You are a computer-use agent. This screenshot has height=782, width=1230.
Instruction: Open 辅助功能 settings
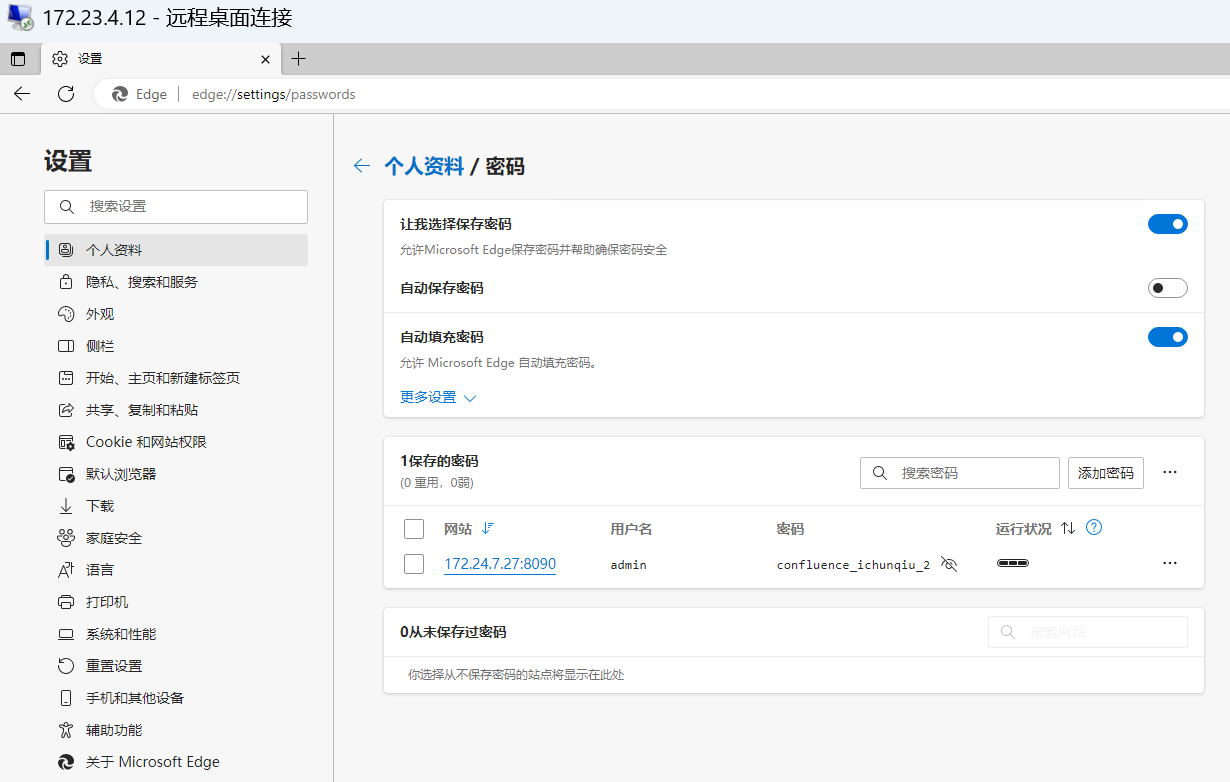pos(176,730)
